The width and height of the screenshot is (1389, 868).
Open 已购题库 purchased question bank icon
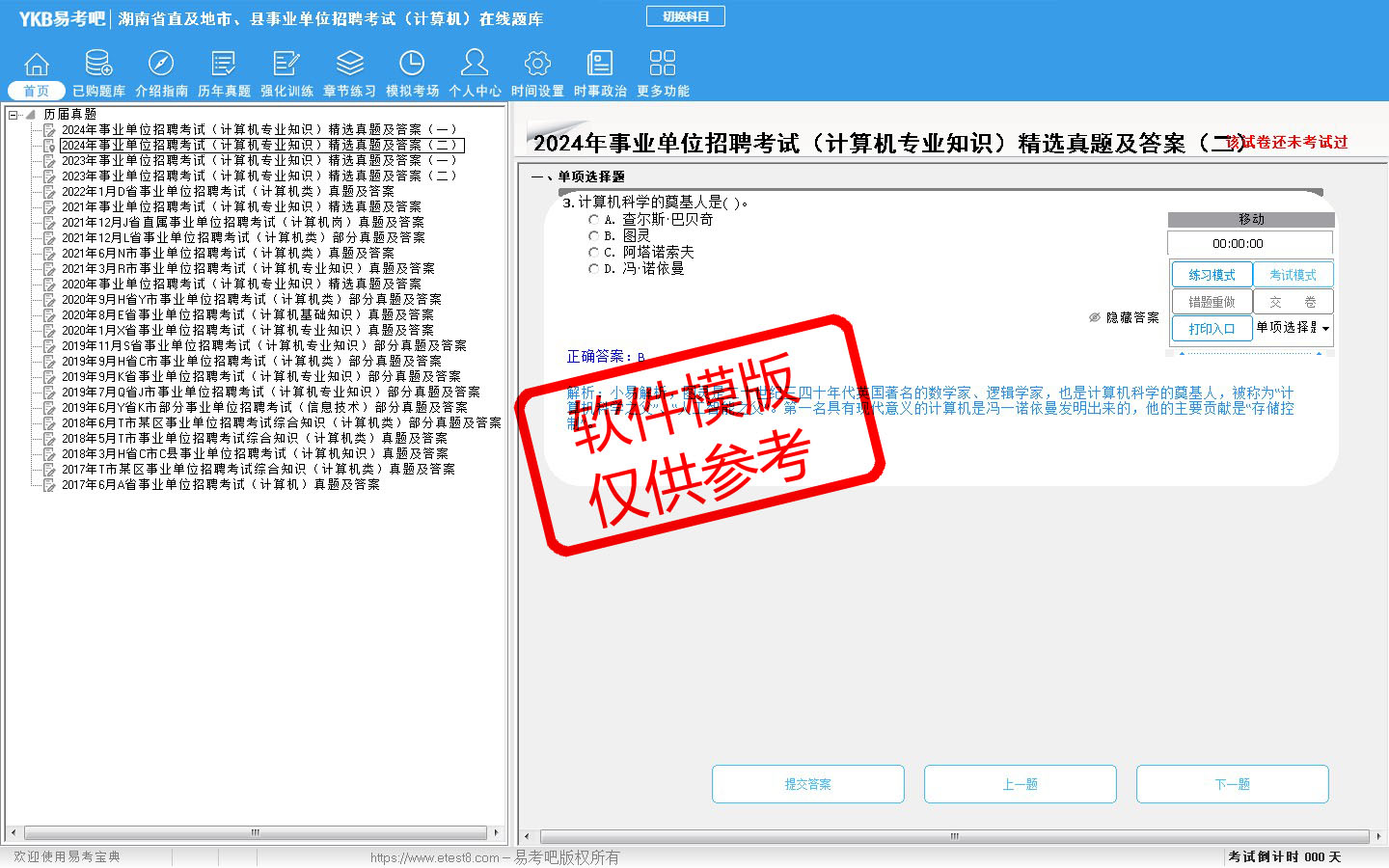click(98, 65)
